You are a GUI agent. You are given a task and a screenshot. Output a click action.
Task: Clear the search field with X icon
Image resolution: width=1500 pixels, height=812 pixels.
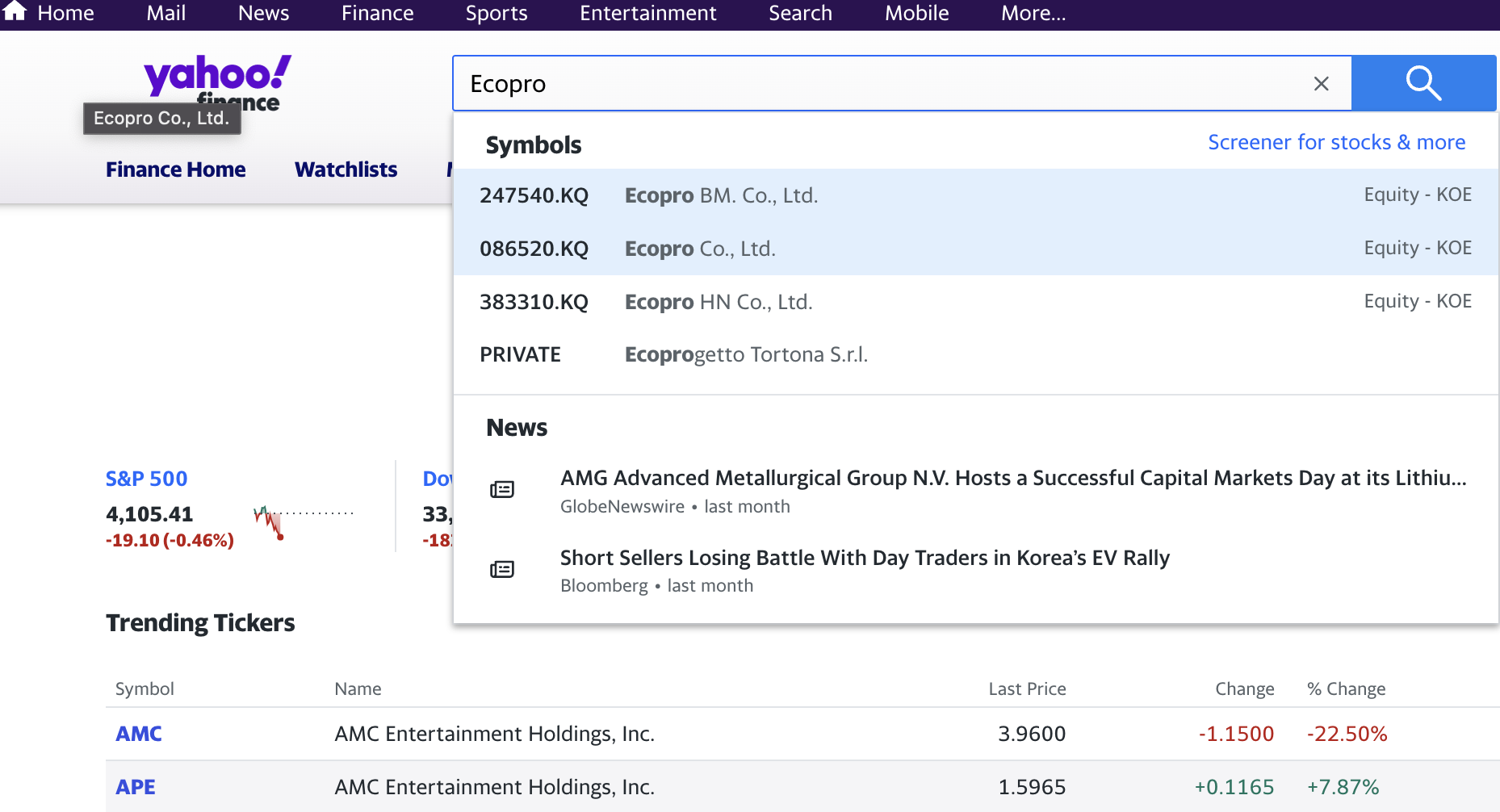1322,84
